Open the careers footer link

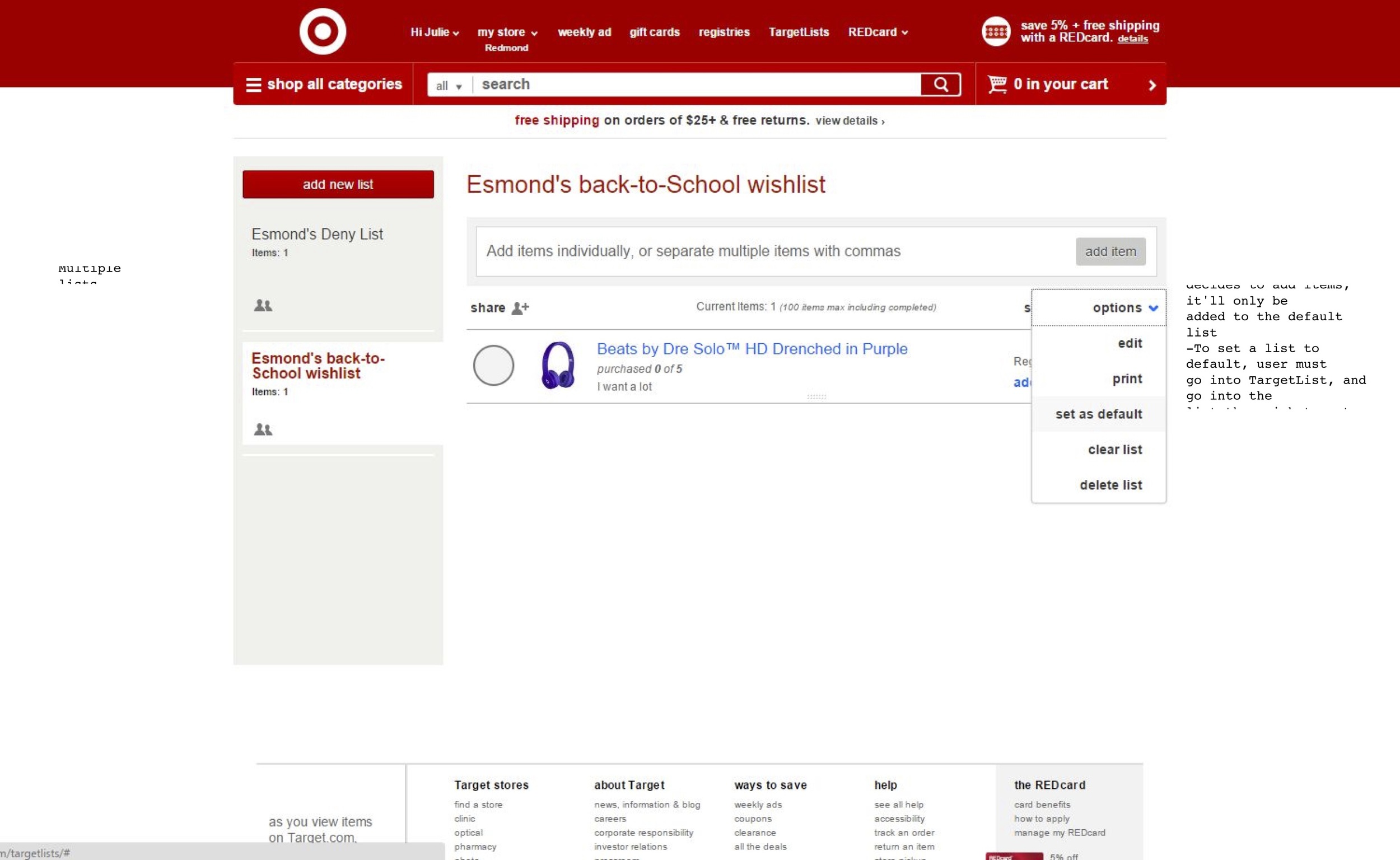pyautogui.click(x=610, y=819)
